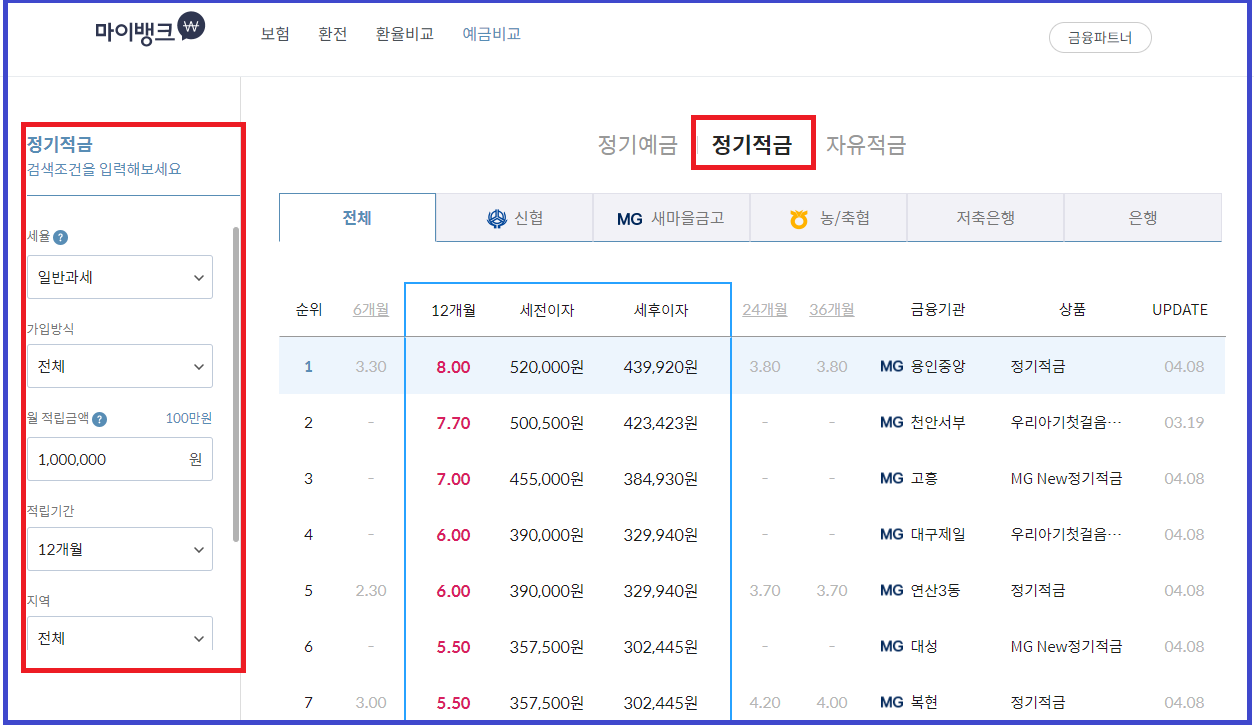Click the 100만원 quick amount link
Image resolution: width=1254 pixels, height=725 pixels.
(189, 419)
